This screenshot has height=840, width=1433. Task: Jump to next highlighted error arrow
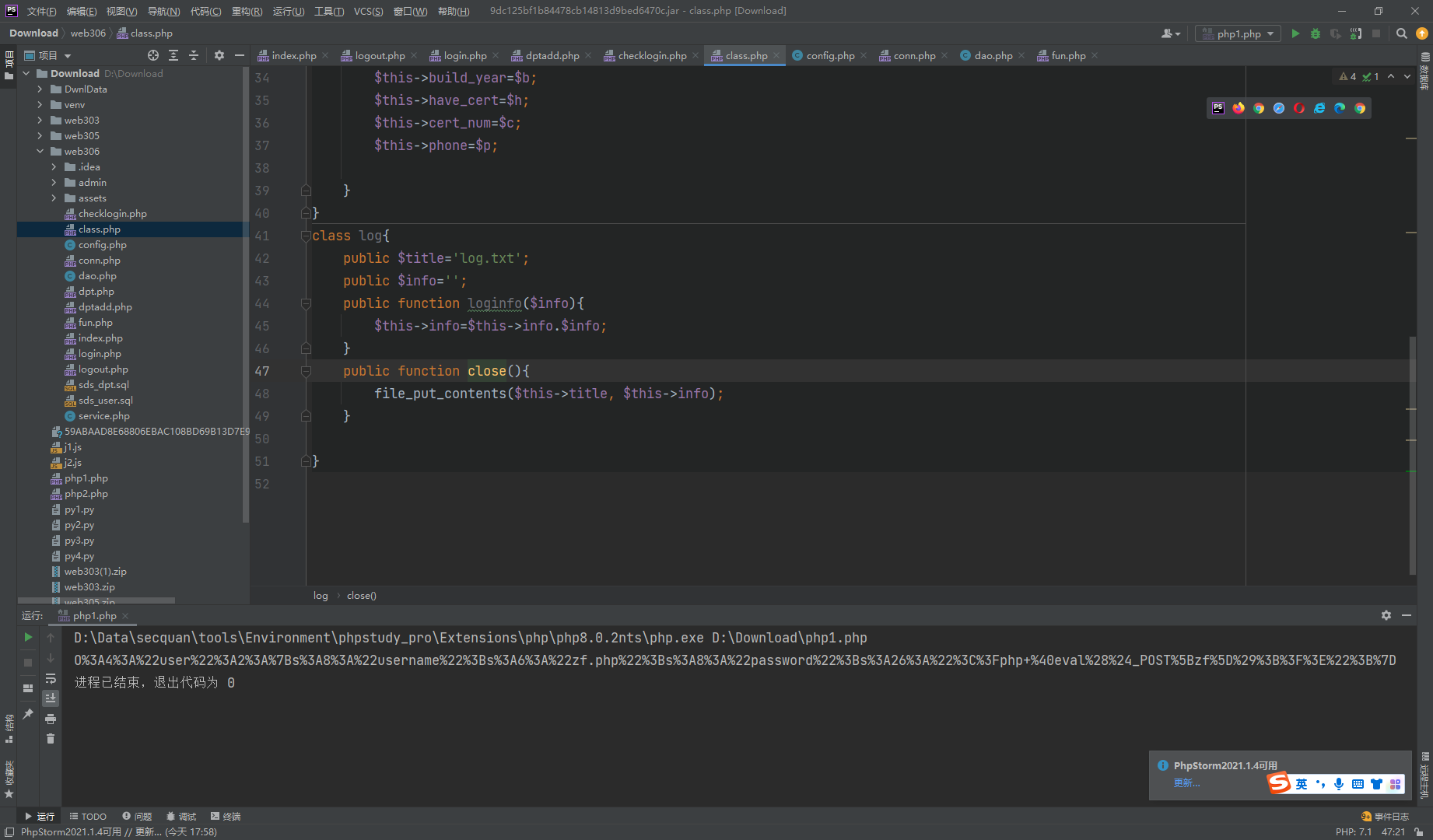click(x=1407, y=76)
